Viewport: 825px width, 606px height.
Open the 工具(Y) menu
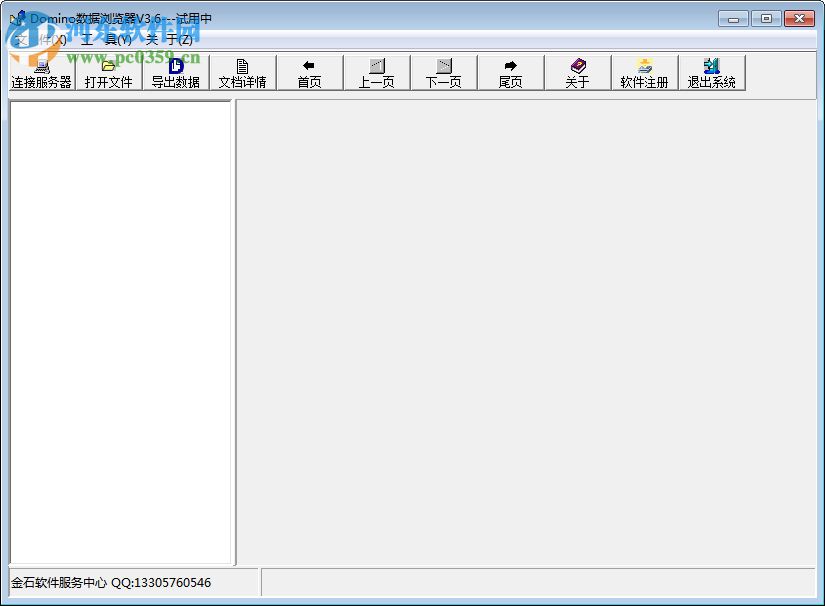coord(106,40)
